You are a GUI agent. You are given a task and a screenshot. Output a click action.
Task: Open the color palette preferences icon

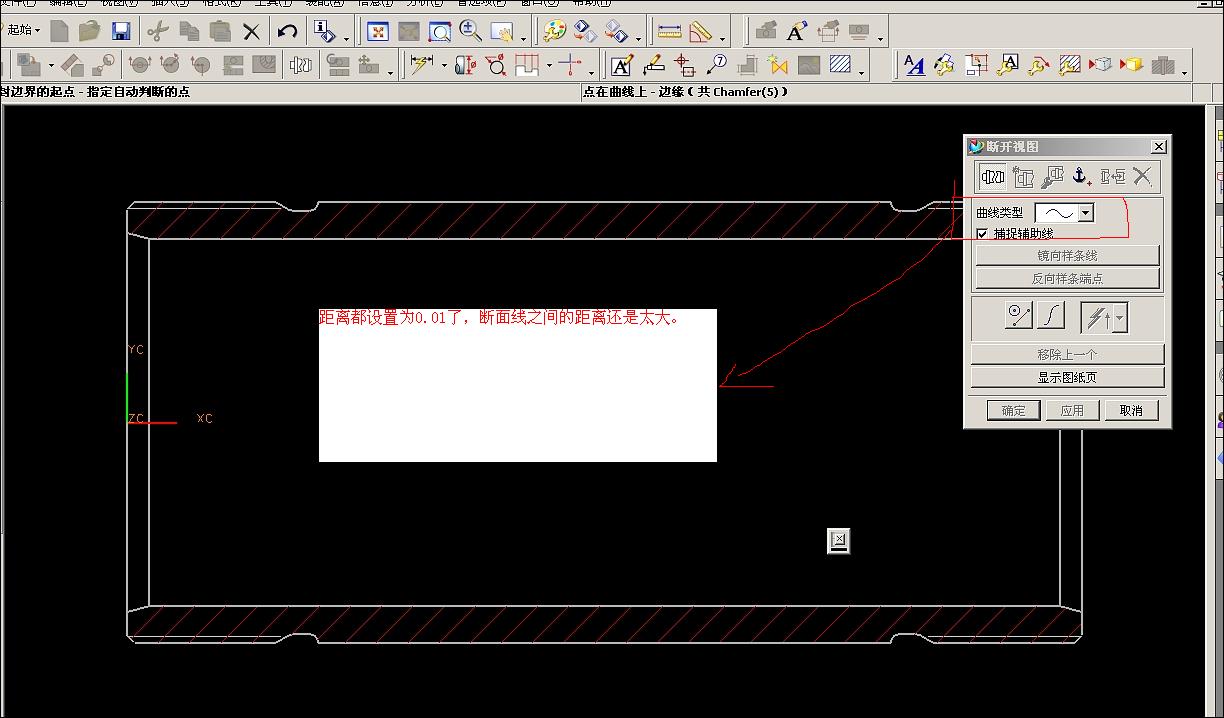[x=555, y=31]
